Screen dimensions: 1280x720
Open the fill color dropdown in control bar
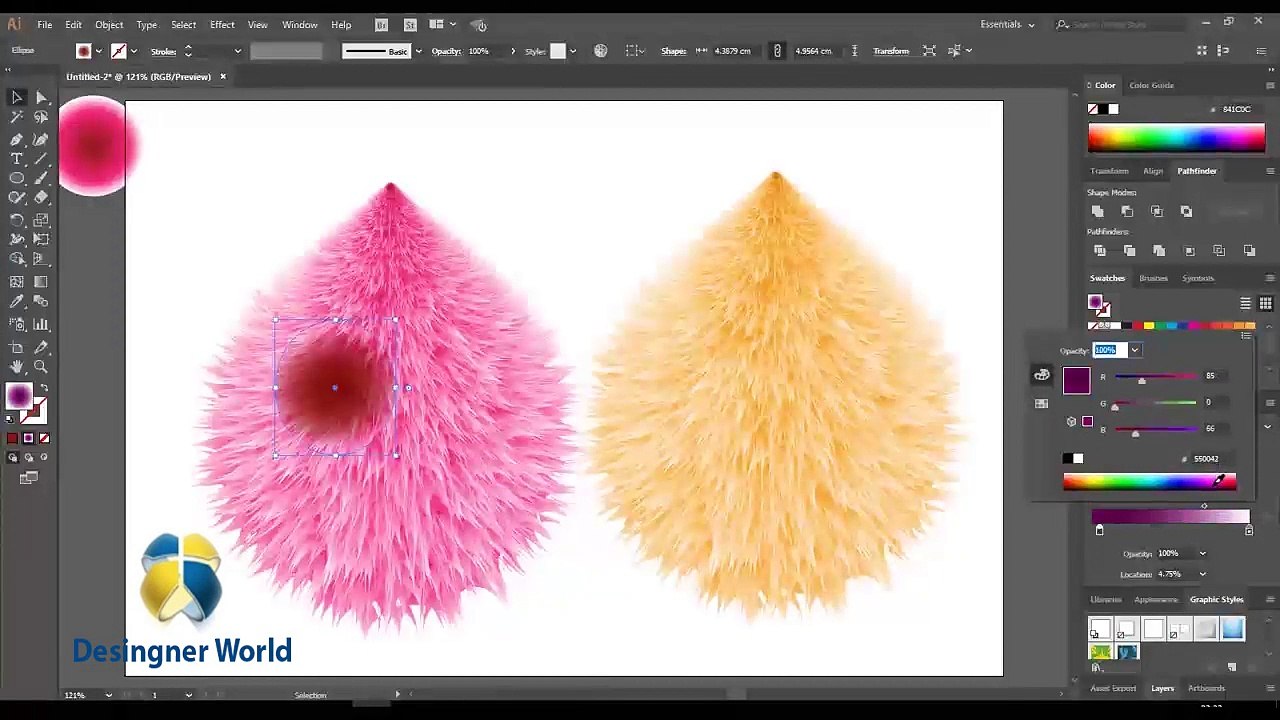point(98,51)
